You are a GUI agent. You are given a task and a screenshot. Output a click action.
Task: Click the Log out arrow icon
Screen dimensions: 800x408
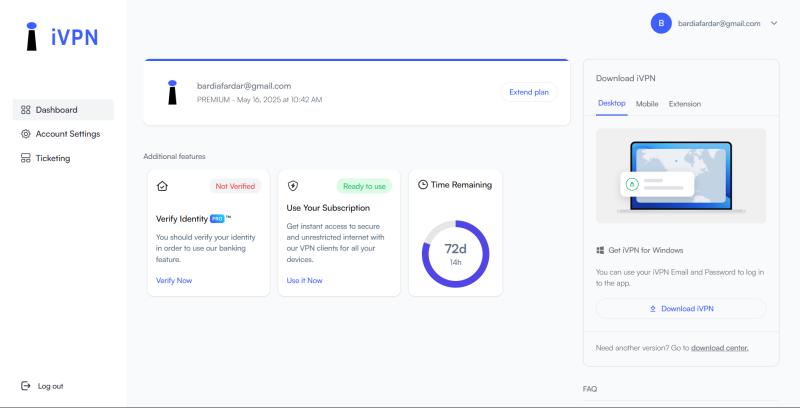pyautogui.click(x=26, y=386)
